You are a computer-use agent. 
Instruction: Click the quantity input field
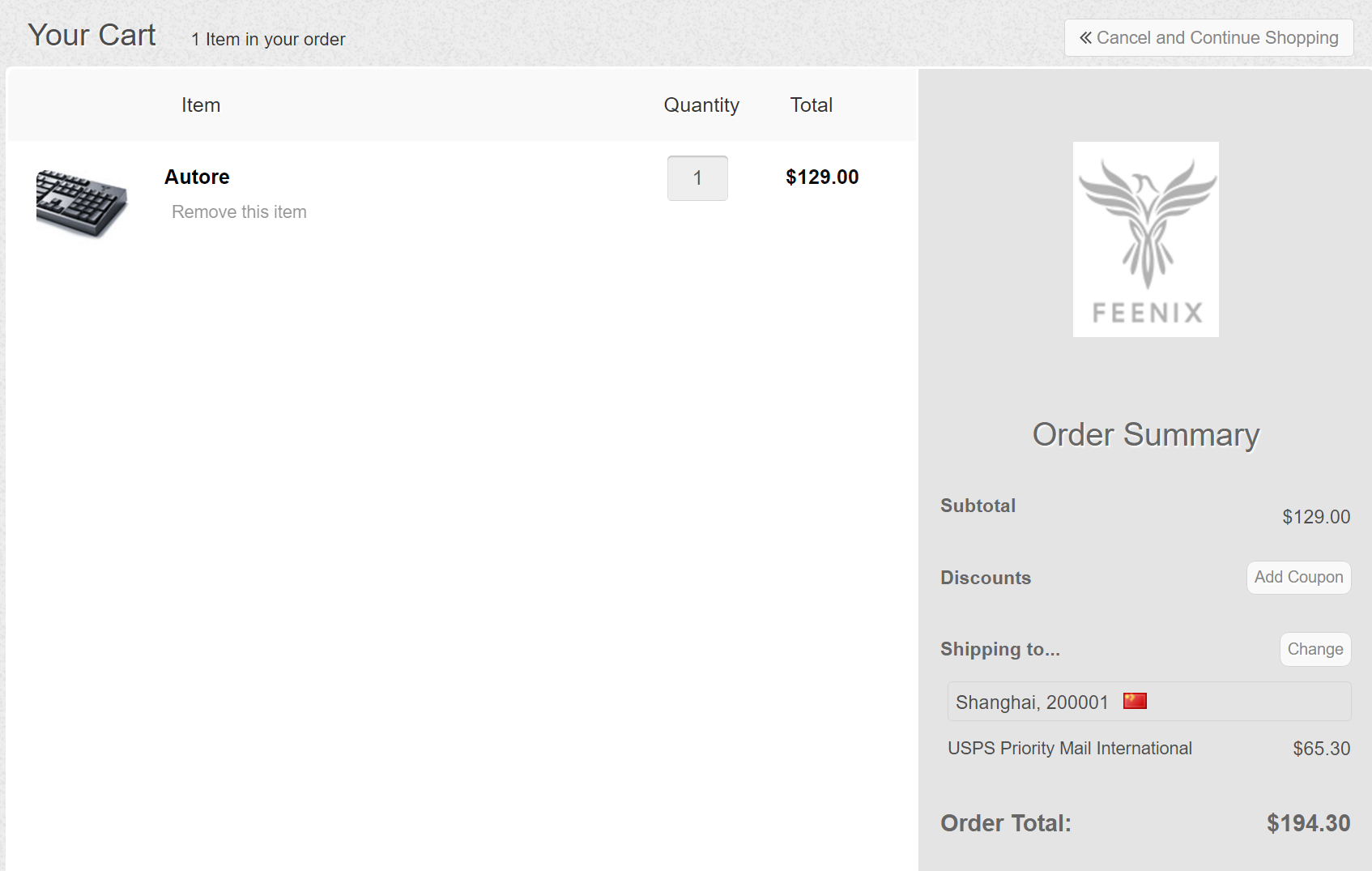tap(697, 178)
